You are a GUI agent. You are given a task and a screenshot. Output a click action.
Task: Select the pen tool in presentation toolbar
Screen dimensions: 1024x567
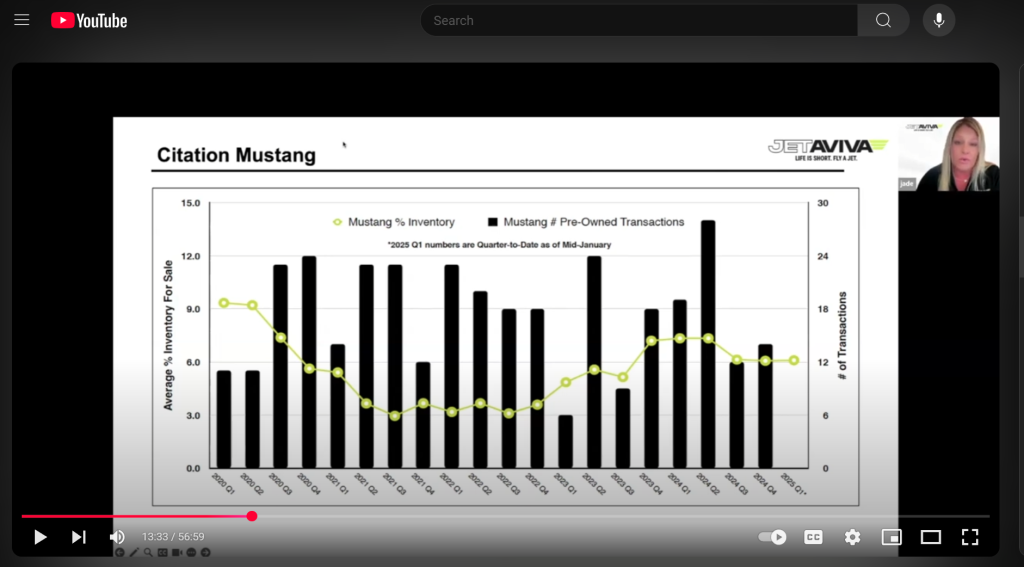pyautogui.click(x=134, y=553)
